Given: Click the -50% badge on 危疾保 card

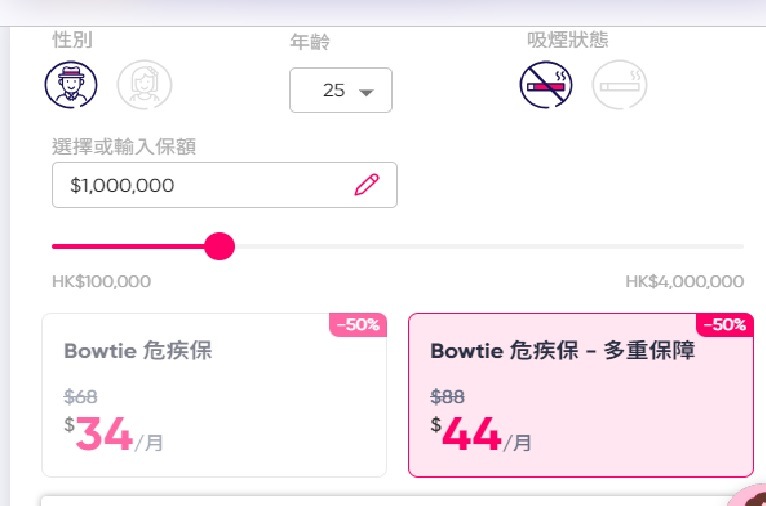Looking at the screenshot, I should (x=358, y=325).
